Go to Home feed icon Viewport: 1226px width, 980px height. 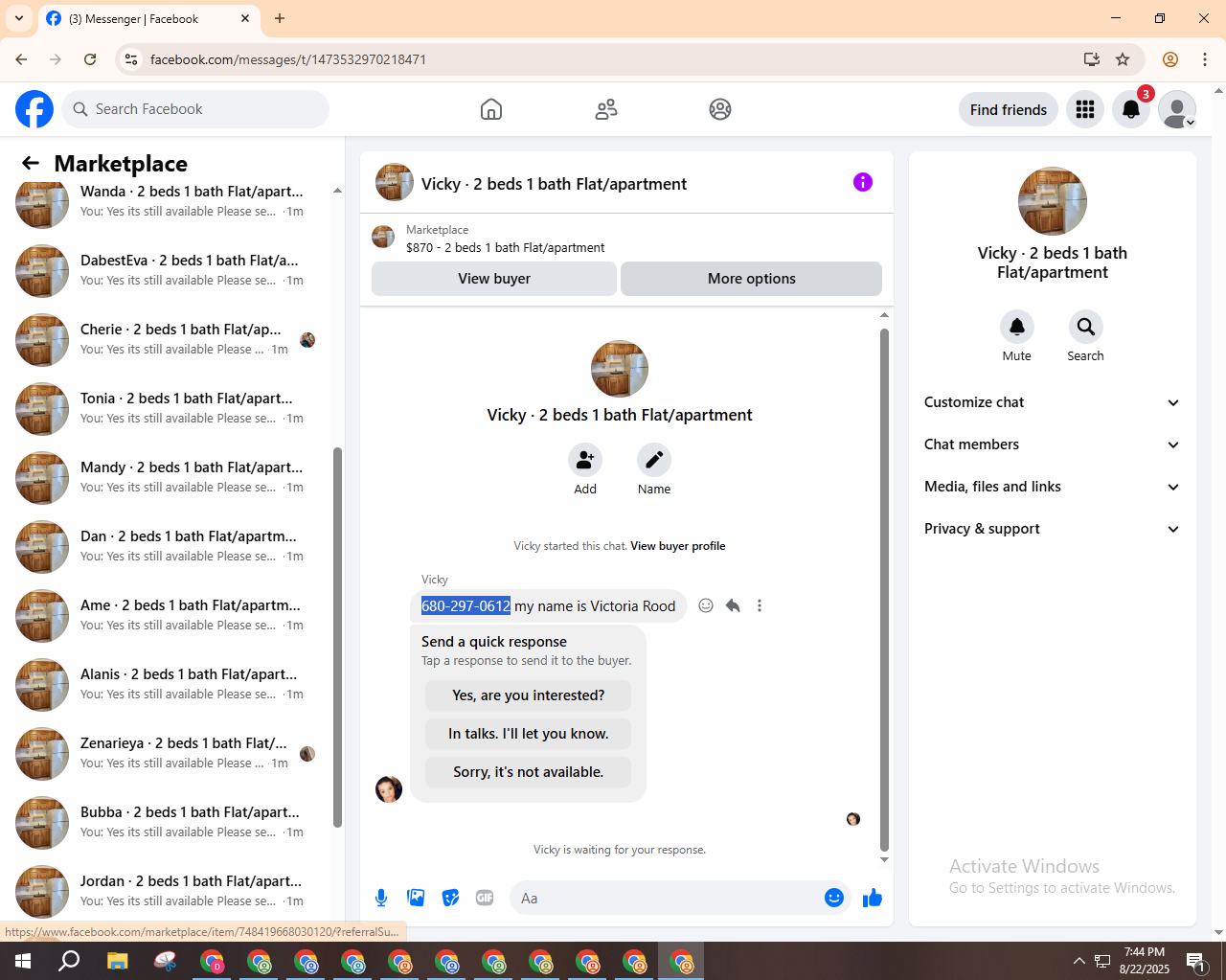point(491,109)
